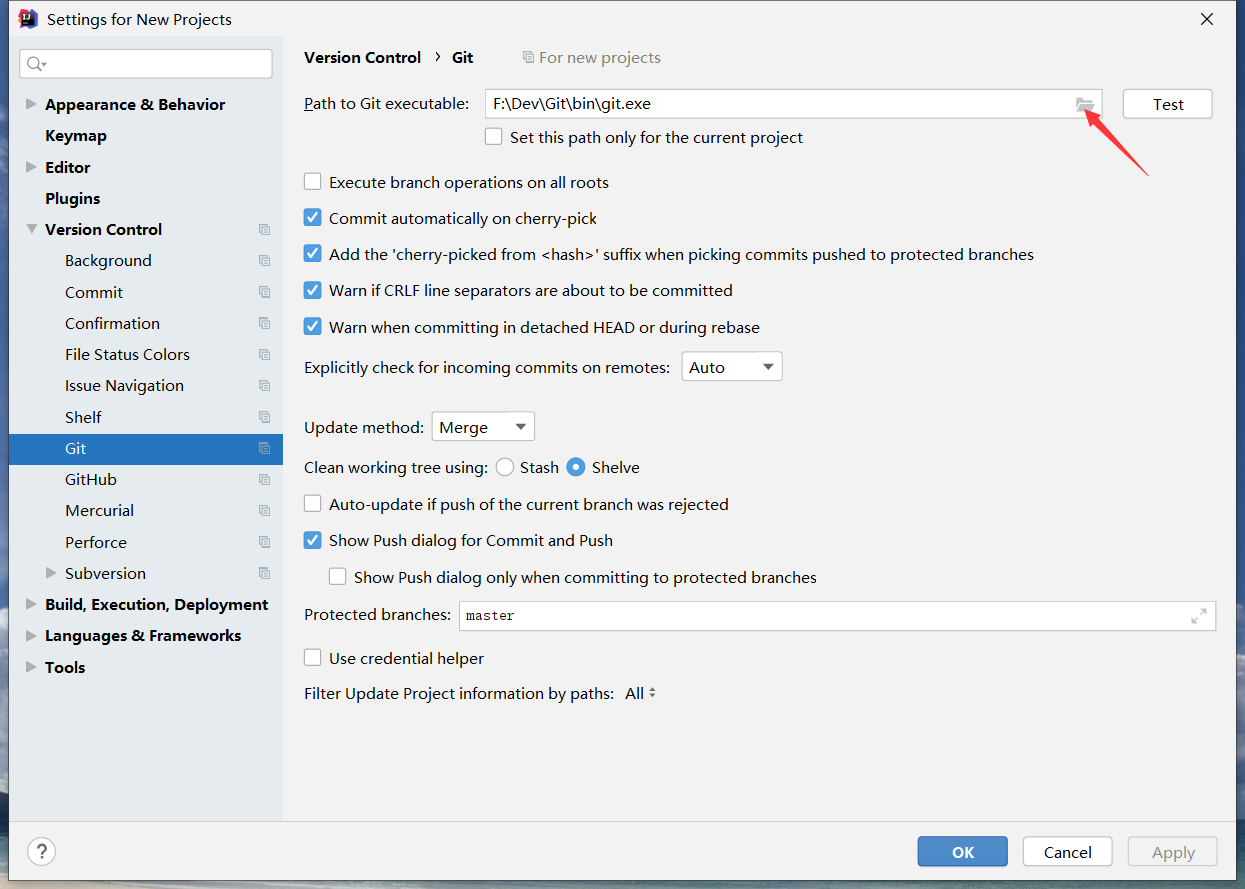Image resolution: width=1245 pixels, height=889 pixels.
Task: Open the GitHub settings page
Action: click(x=91, y=479)
